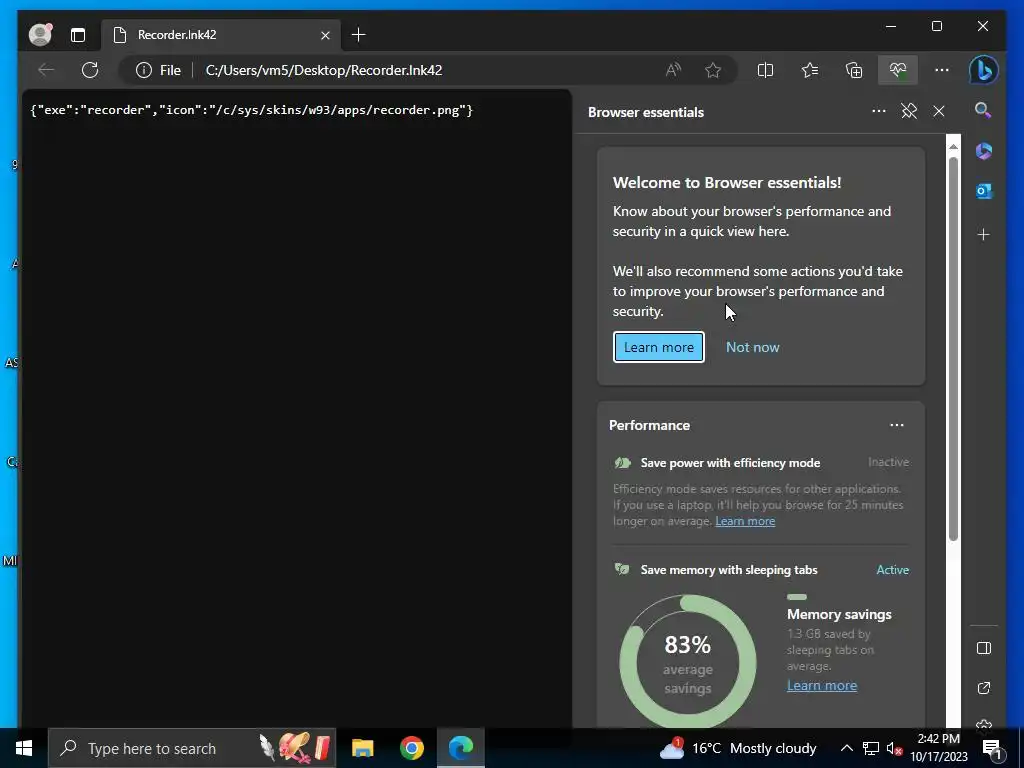Open split screen view icon

pyautogui.click(x=765, y=70)
